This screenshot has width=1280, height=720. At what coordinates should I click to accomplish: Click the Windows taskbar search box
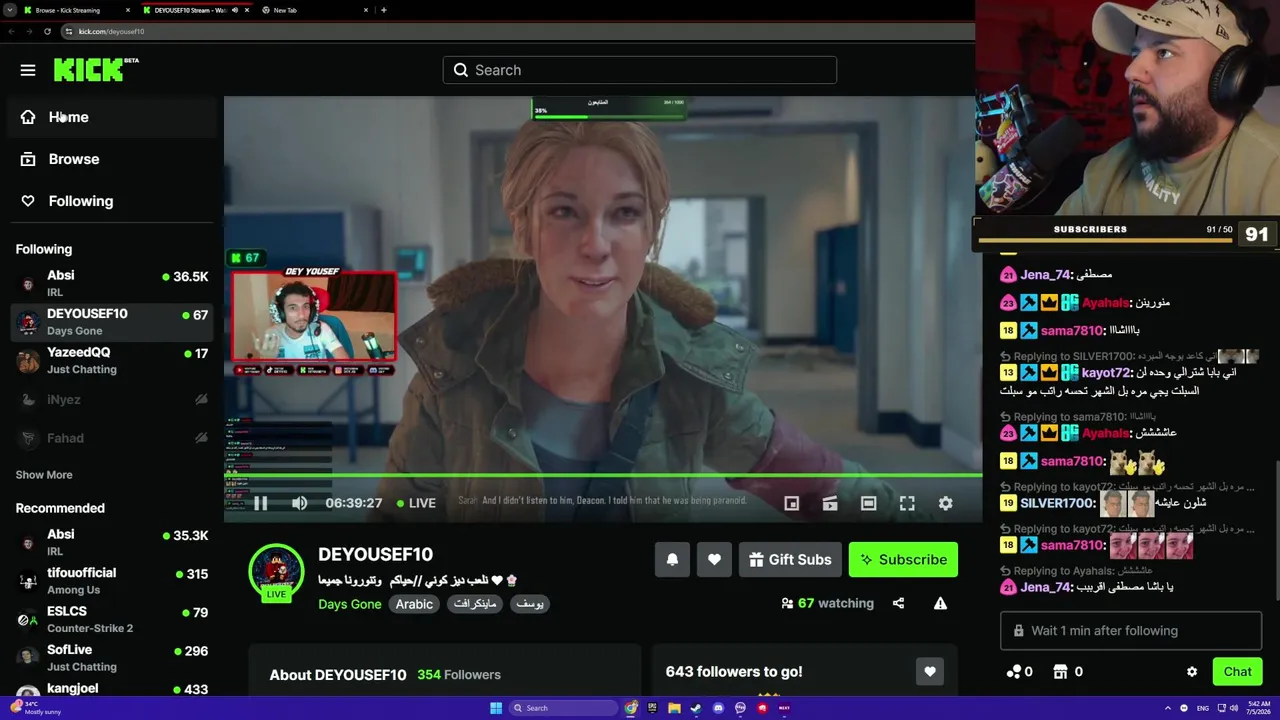[x=564, y=708]
